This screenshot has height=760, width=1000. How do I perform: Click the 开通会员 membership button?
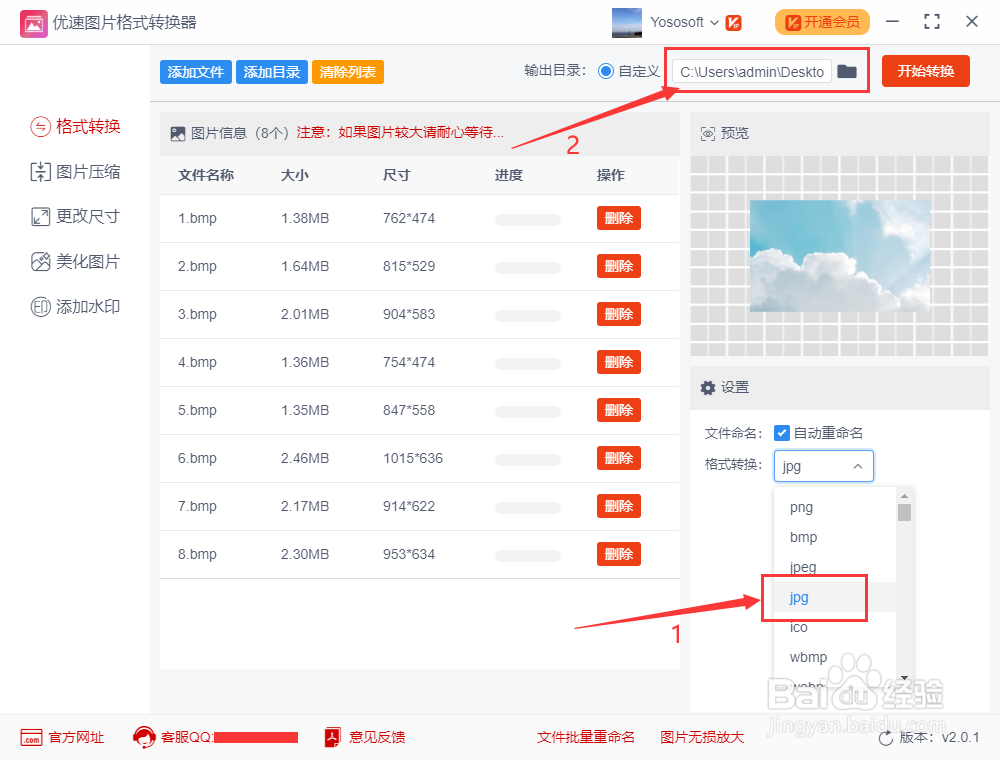pyautogui.click(x=822, y=22)
